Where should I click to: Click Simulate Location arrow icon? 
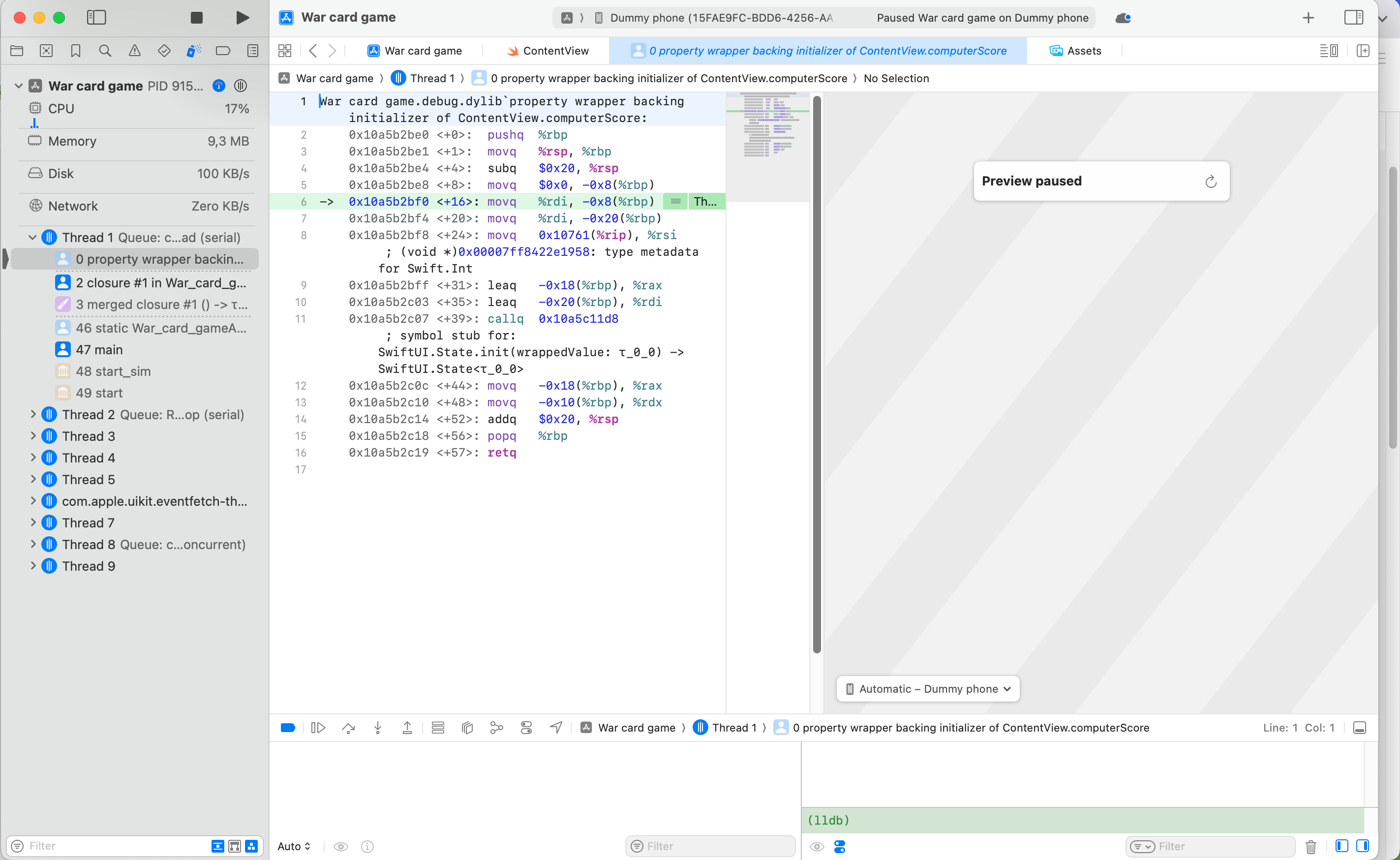click(556, 728)
